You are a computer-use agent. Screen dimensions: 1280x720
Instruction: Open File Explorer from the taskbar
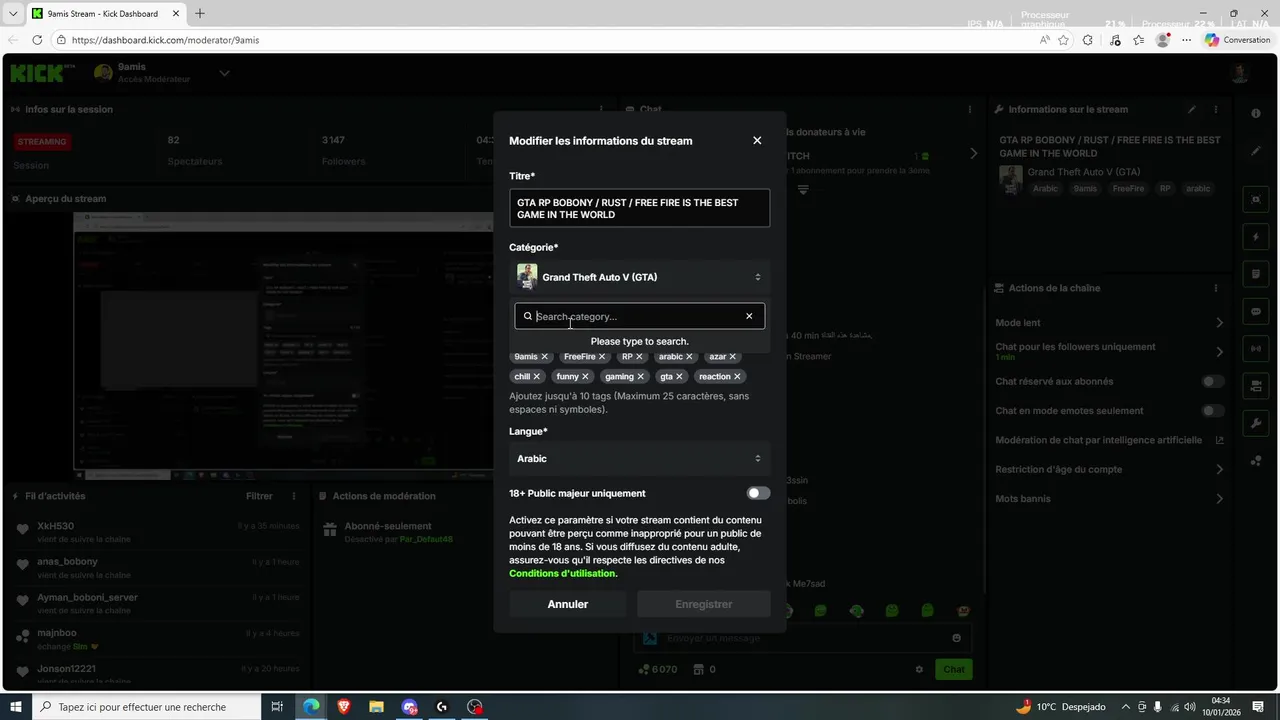point(377,707)
